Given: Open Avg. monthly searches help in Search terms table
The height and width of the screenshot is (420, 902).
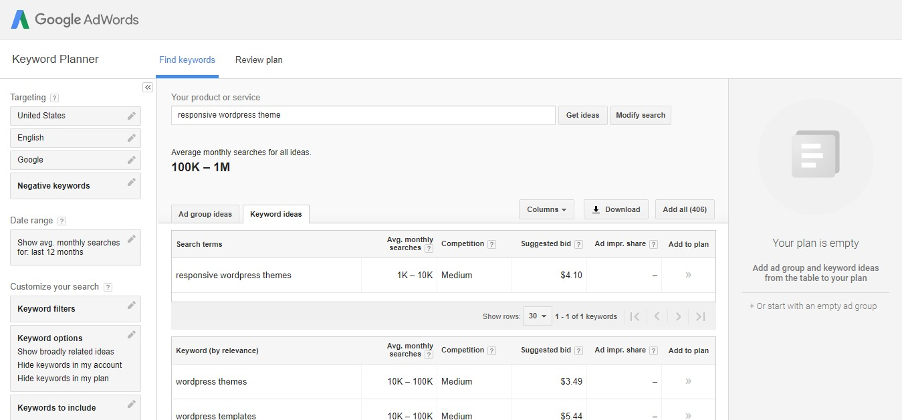Looking at the screenshot, I should 429,249.
